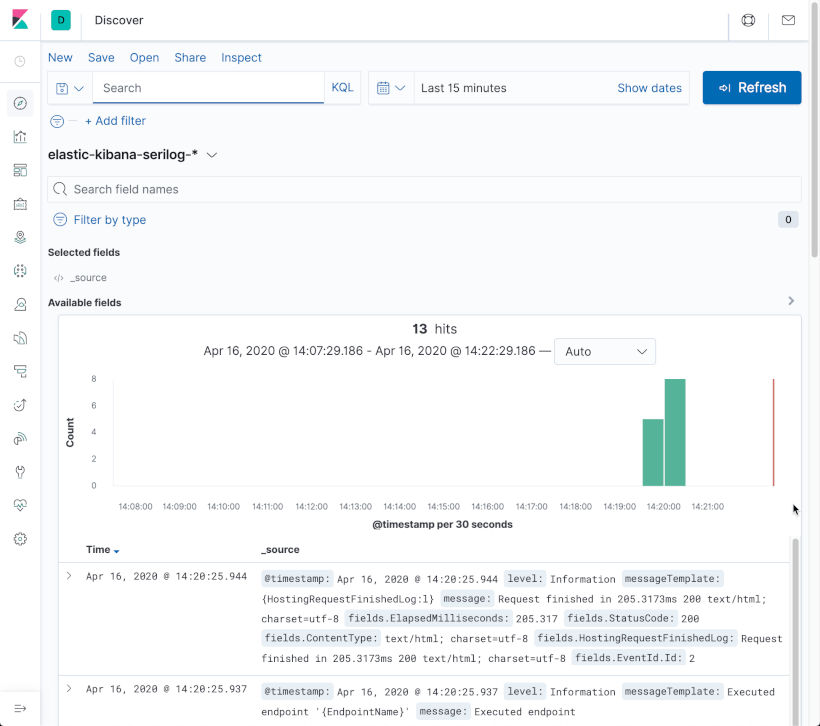The height and width of the screenshot is (726, 820).
Task: Click Filter by type
Action: click(x=109, y=220)
